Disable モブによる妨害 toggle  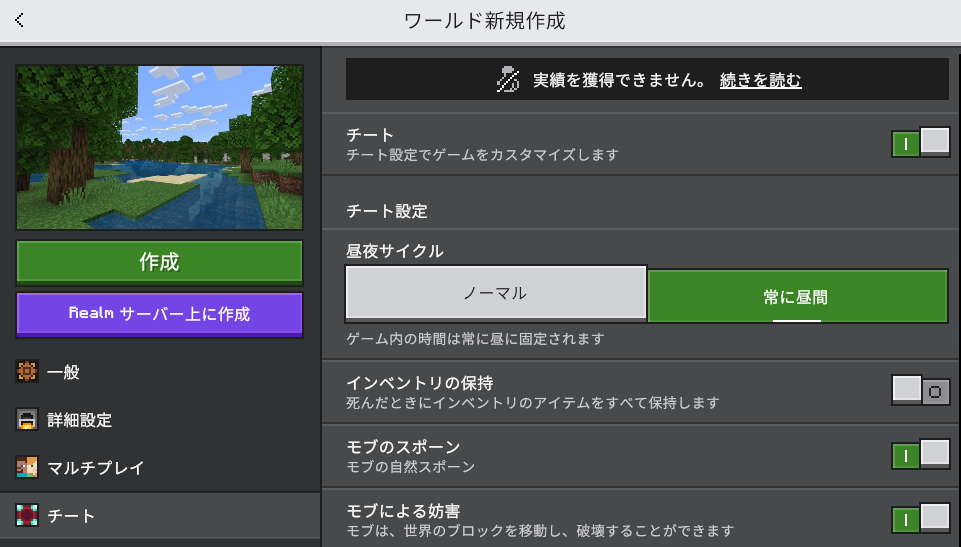pyautogui.click(x=921, y=519)
